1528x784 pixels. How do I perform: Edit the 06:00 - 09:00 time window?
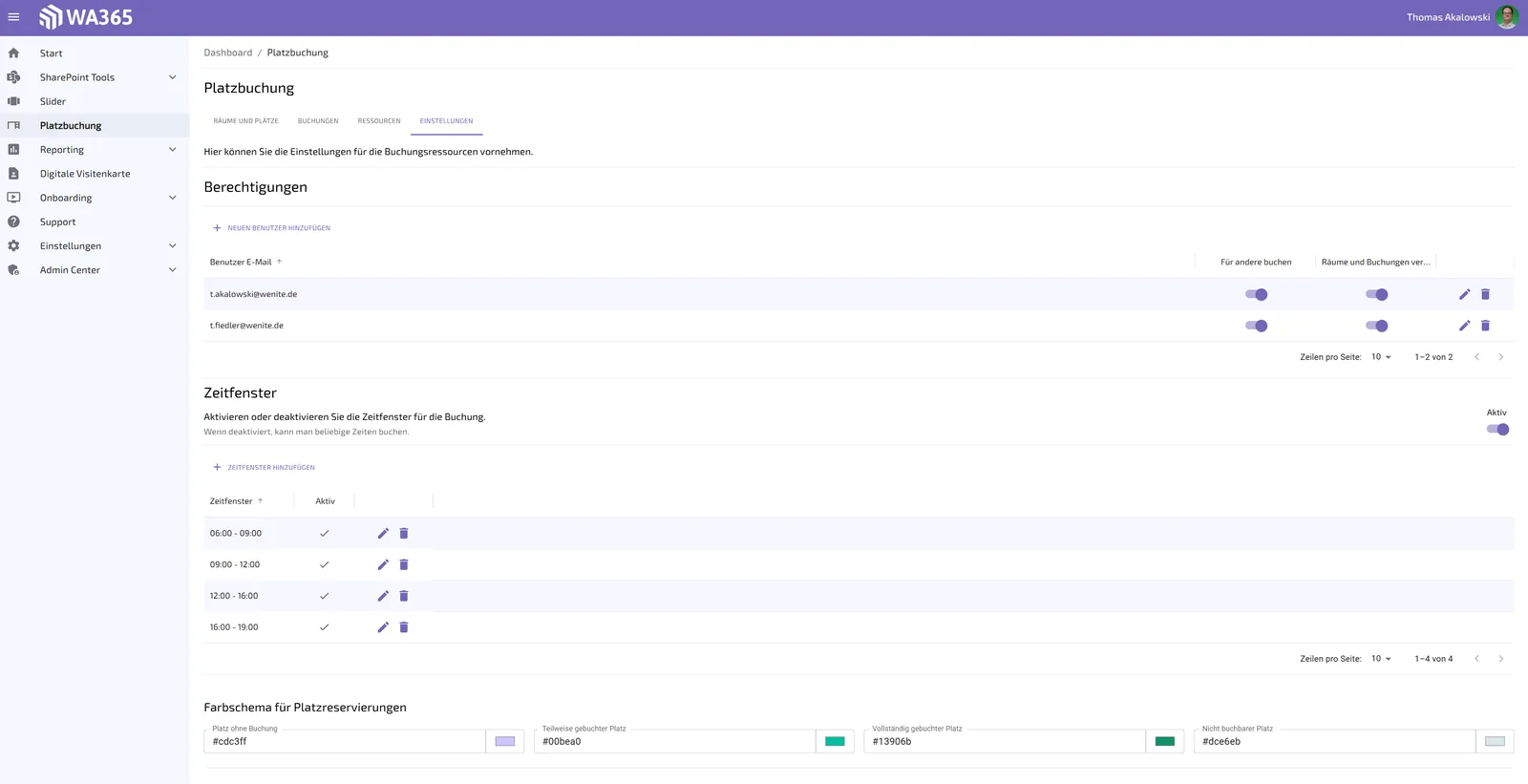pyautogui.click(x=383, y=534)
